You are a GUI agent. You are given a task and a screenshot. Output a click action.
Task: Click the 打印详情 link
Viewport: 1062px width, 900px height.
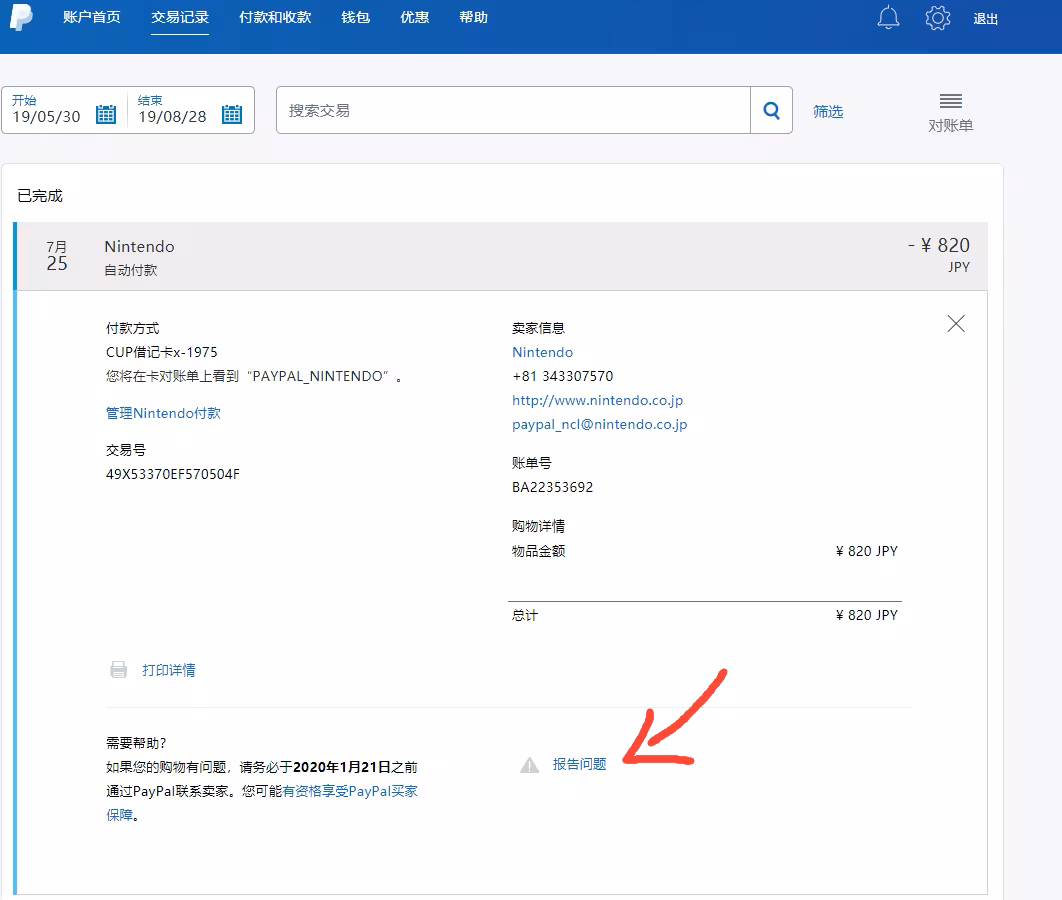(x=169, y=670)
